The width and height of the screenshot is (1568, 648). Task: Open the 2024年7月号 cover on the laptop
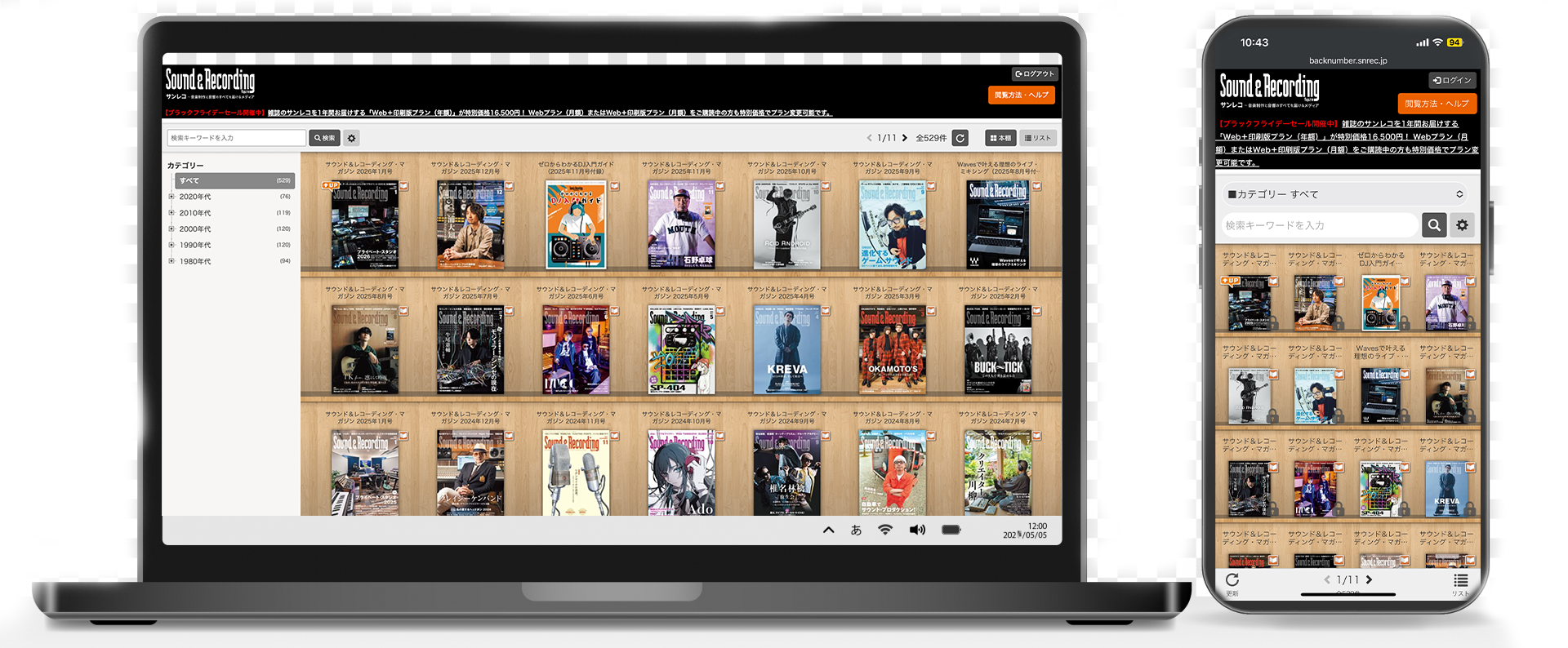tap(997, 473)
